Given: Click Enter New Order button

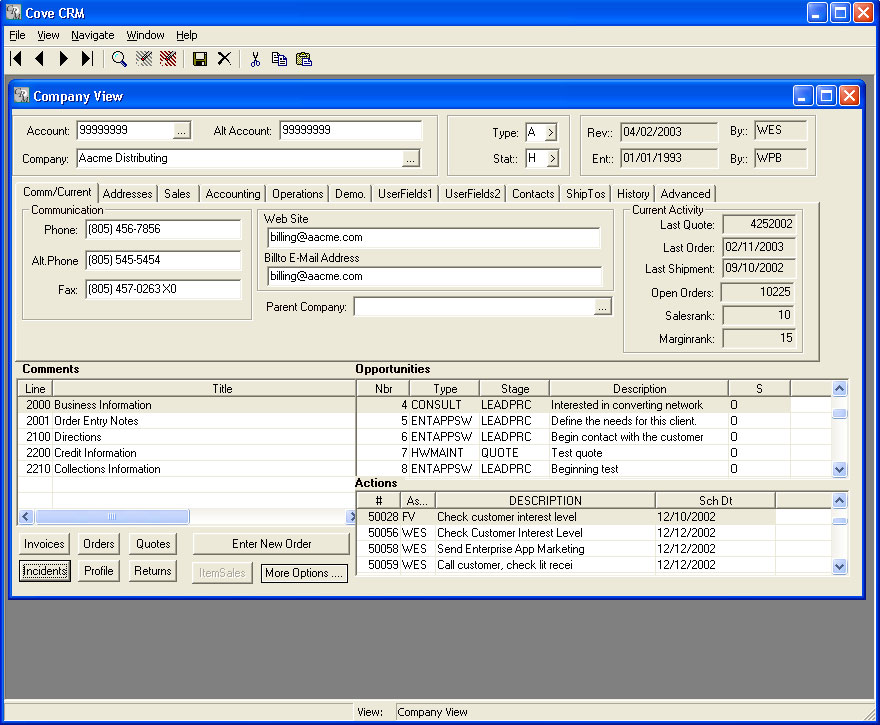Looking at the screenshot, I should [271, 544].
